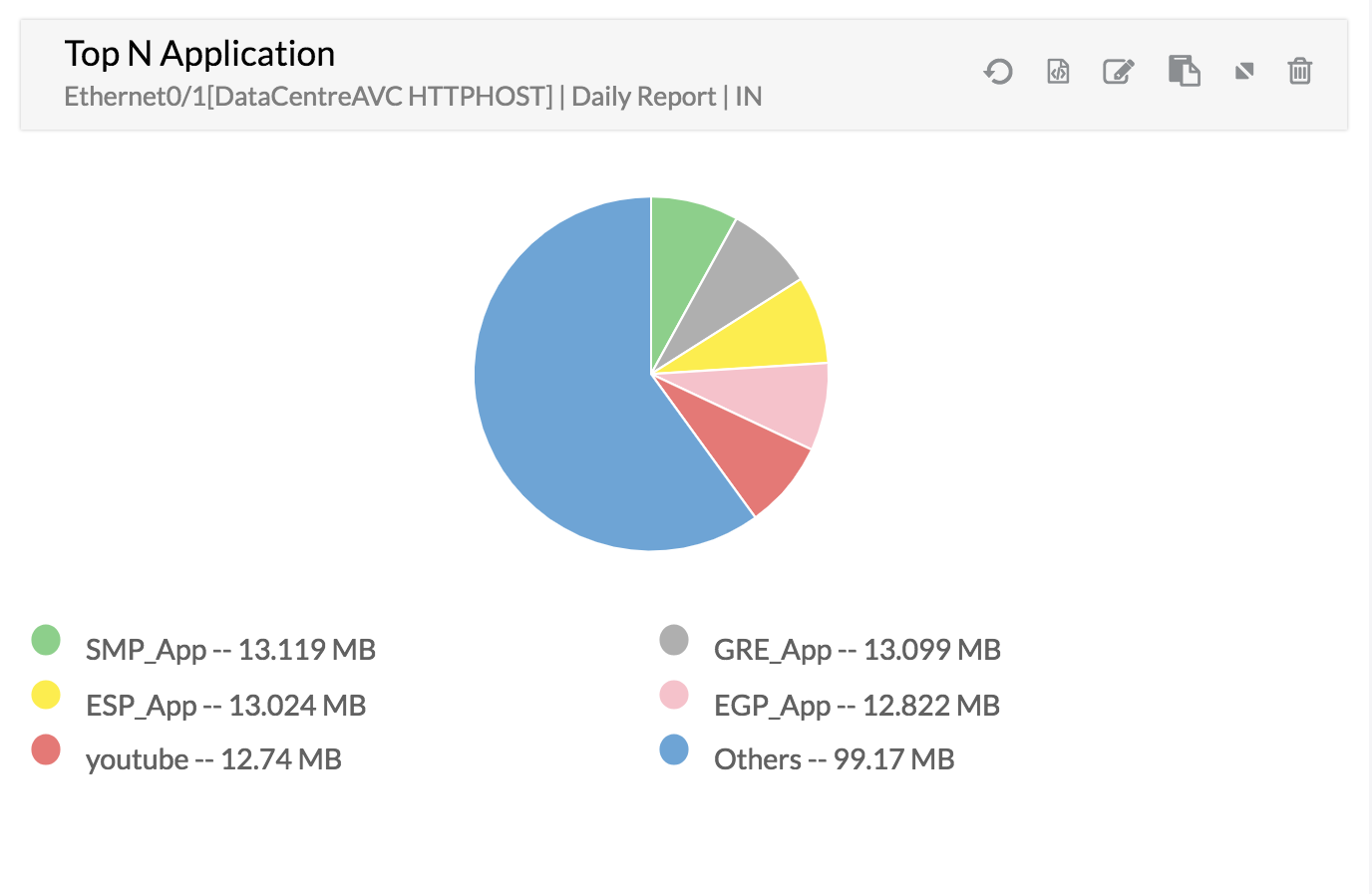Viewport: 1372px width, 894px height.
Task: Click Others blue legend color dot
Action: click(x=674, y=749)
